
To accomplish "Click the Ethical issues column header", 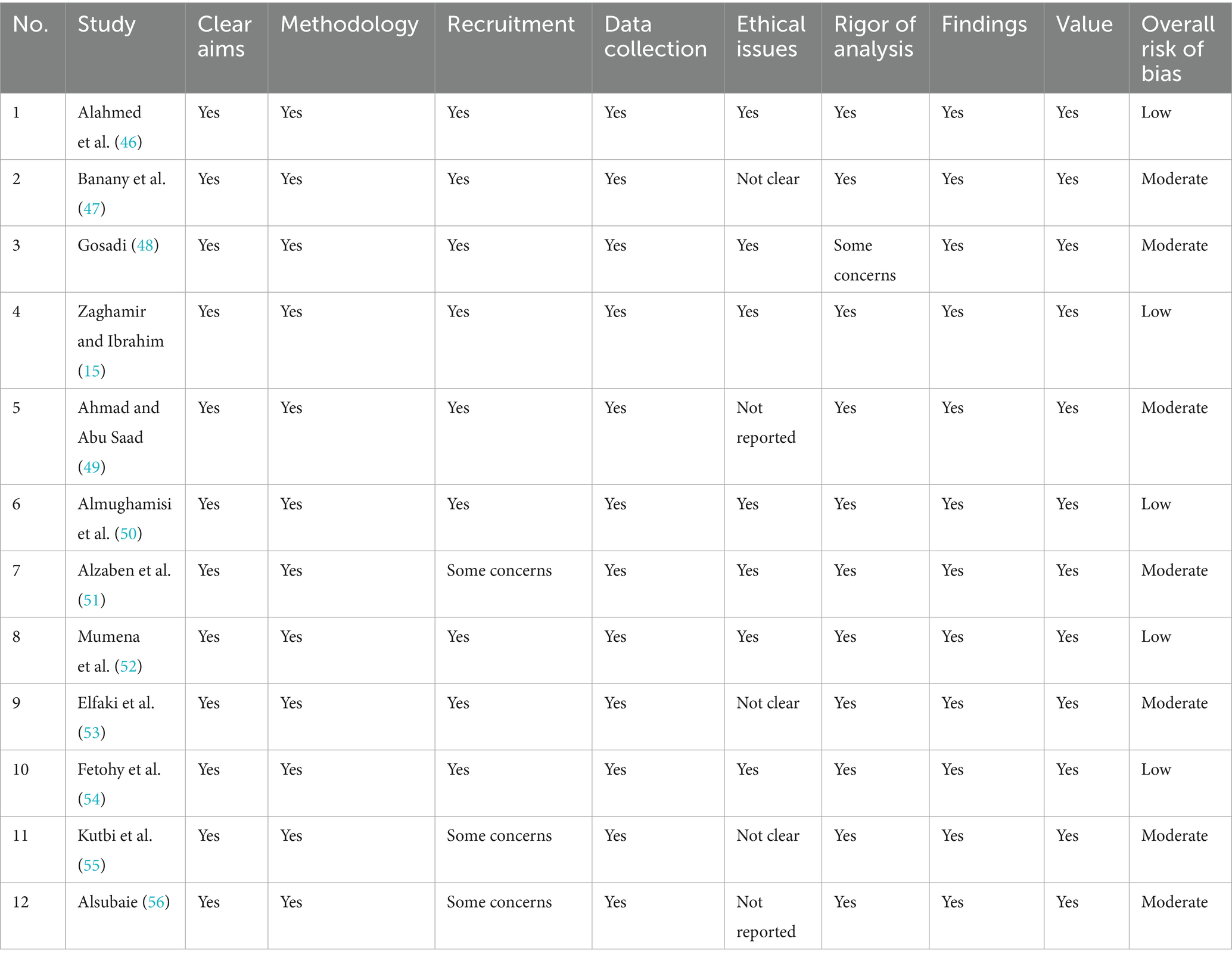I will click(x=770, y=36).
